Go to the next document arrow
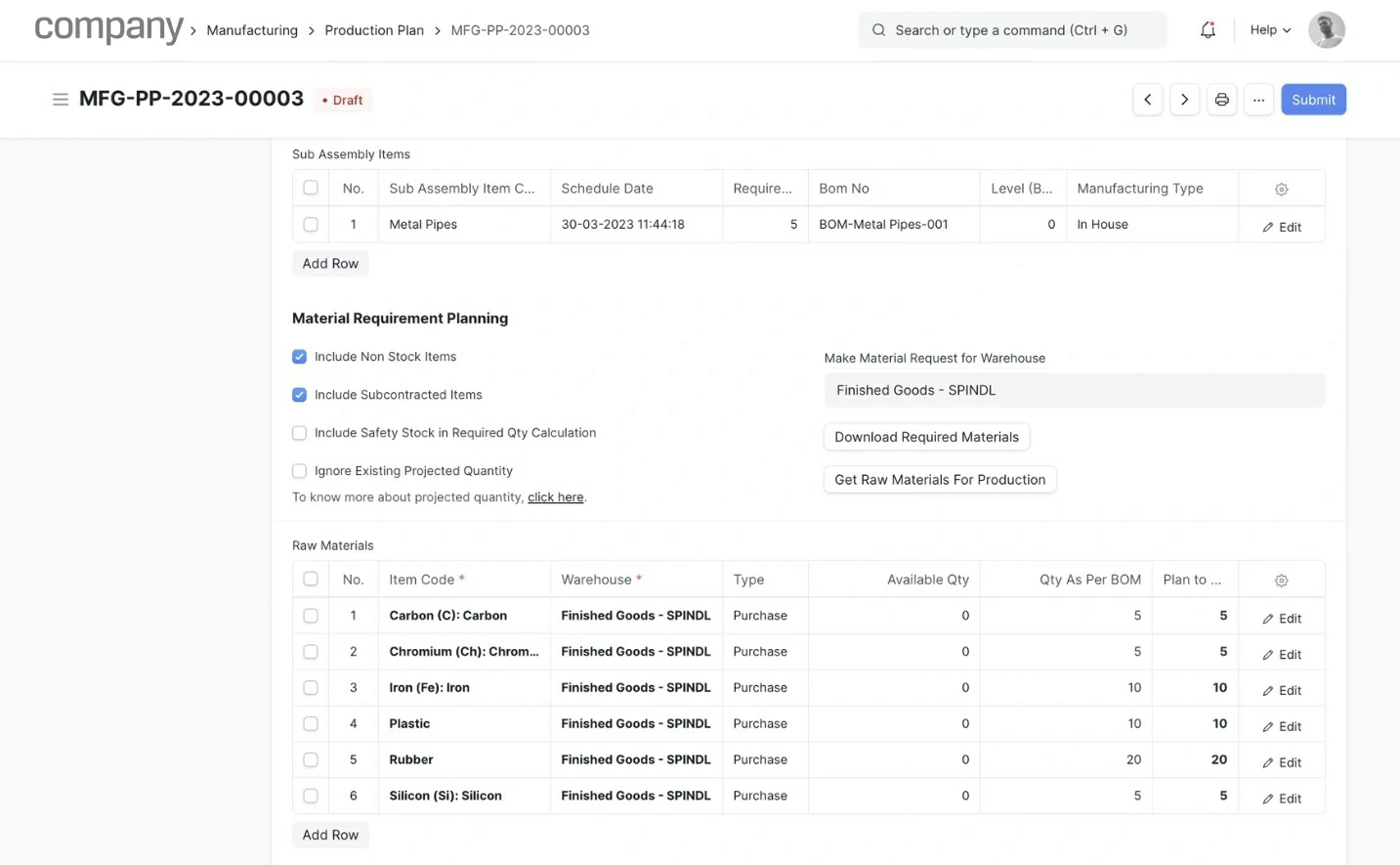1400x865 pixels. pos(1184,100)
